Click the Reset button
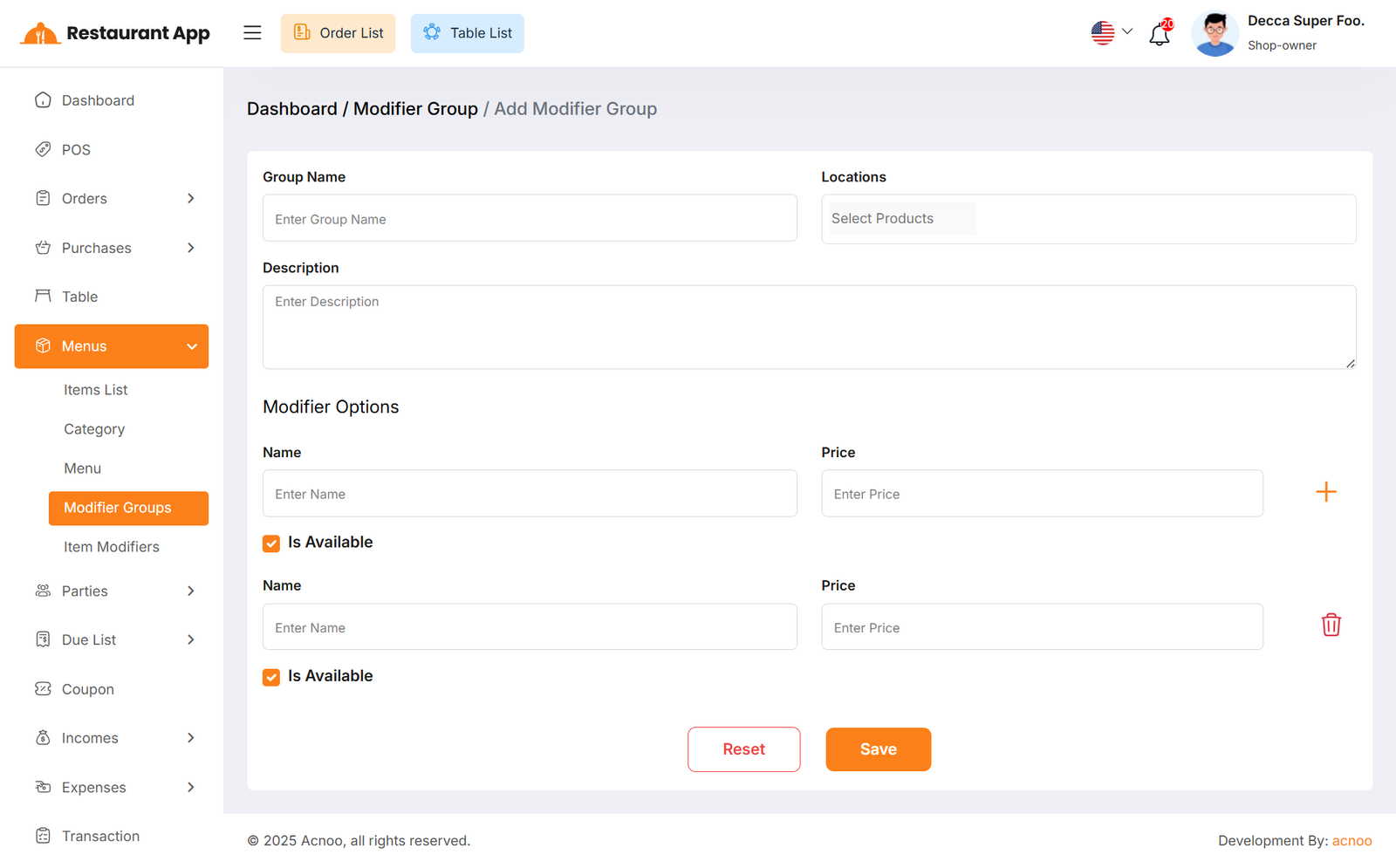Image resolution: width=1396 pixels, height=868 pixels. (743, 749)
